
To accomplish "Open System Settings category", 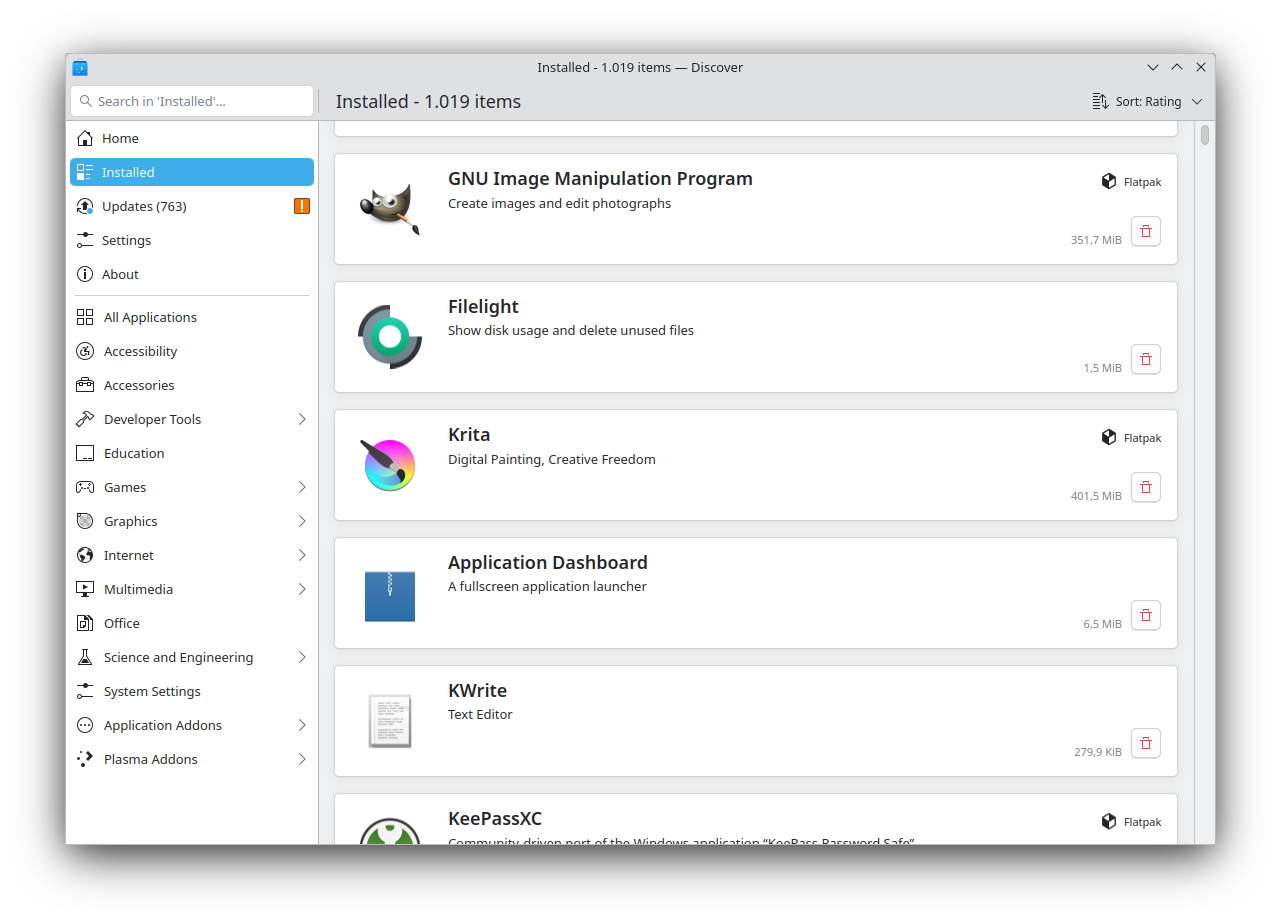I will pos(192,691).
